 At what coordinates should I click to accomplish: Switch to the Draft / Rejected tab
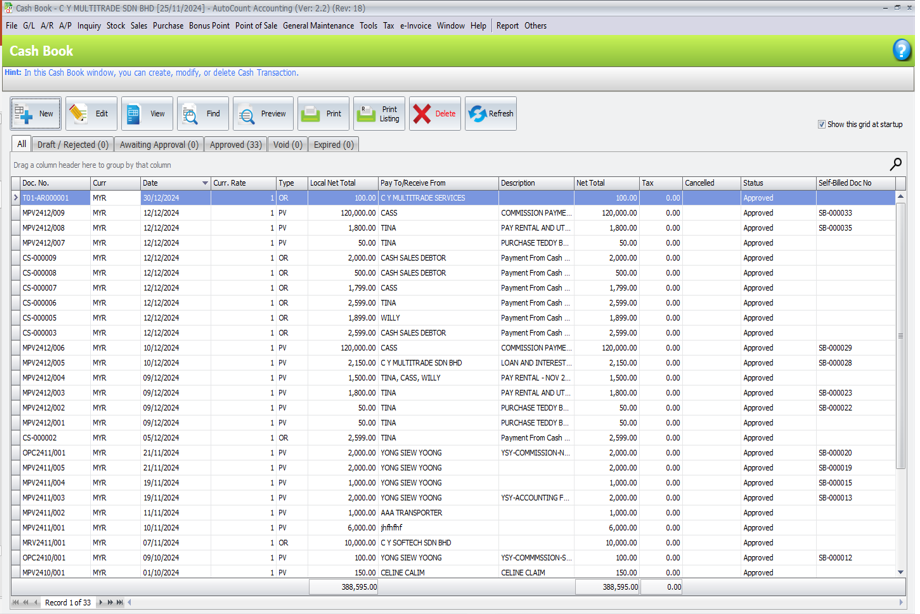73,145
